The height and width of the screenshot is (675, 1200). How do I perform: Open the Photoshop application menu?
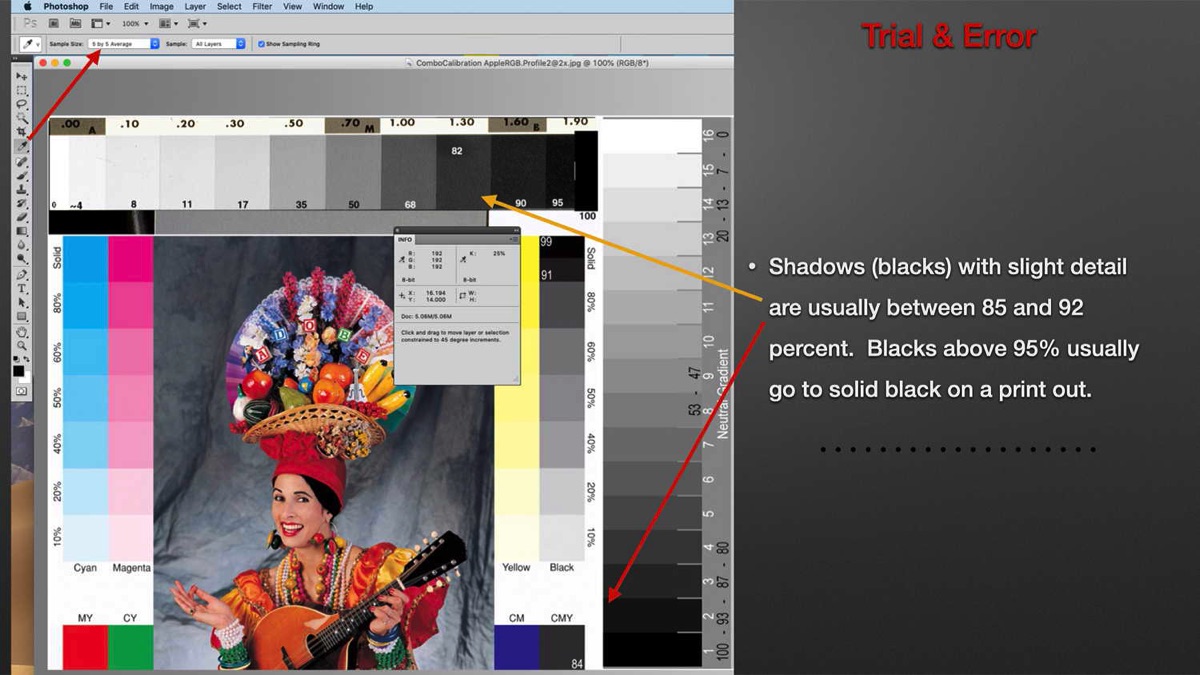66,6
